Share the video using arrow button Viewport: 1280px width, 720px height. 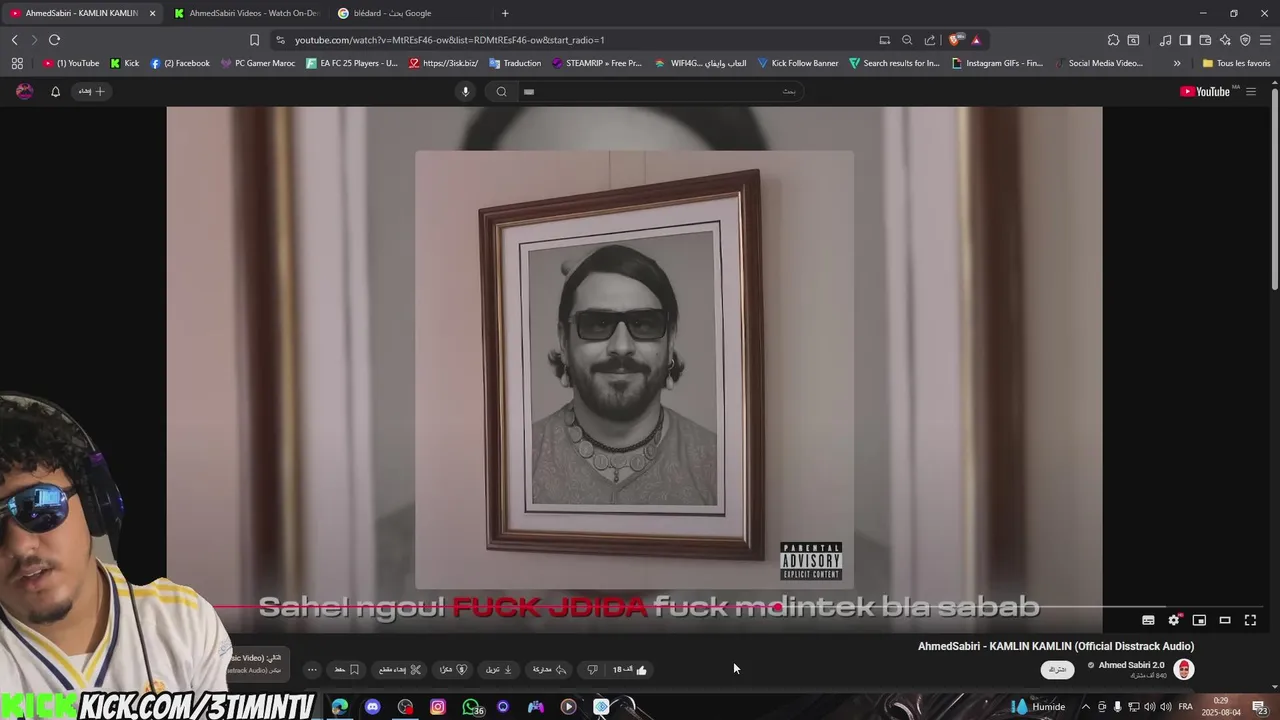pos(550,670)
